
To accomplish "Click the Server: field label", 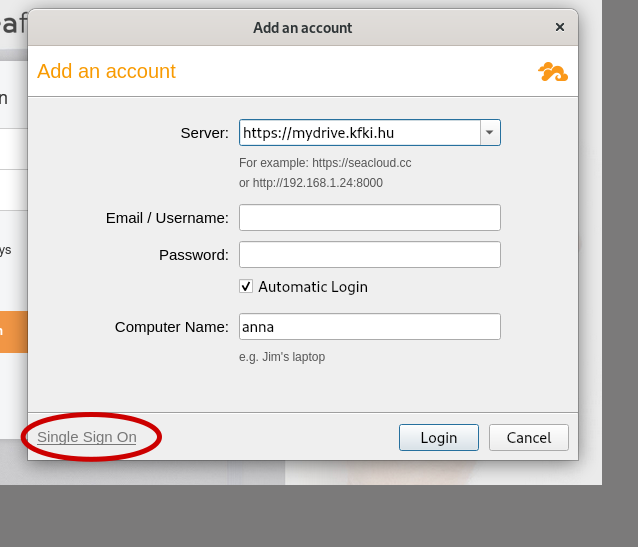I will tap(205, 133).
